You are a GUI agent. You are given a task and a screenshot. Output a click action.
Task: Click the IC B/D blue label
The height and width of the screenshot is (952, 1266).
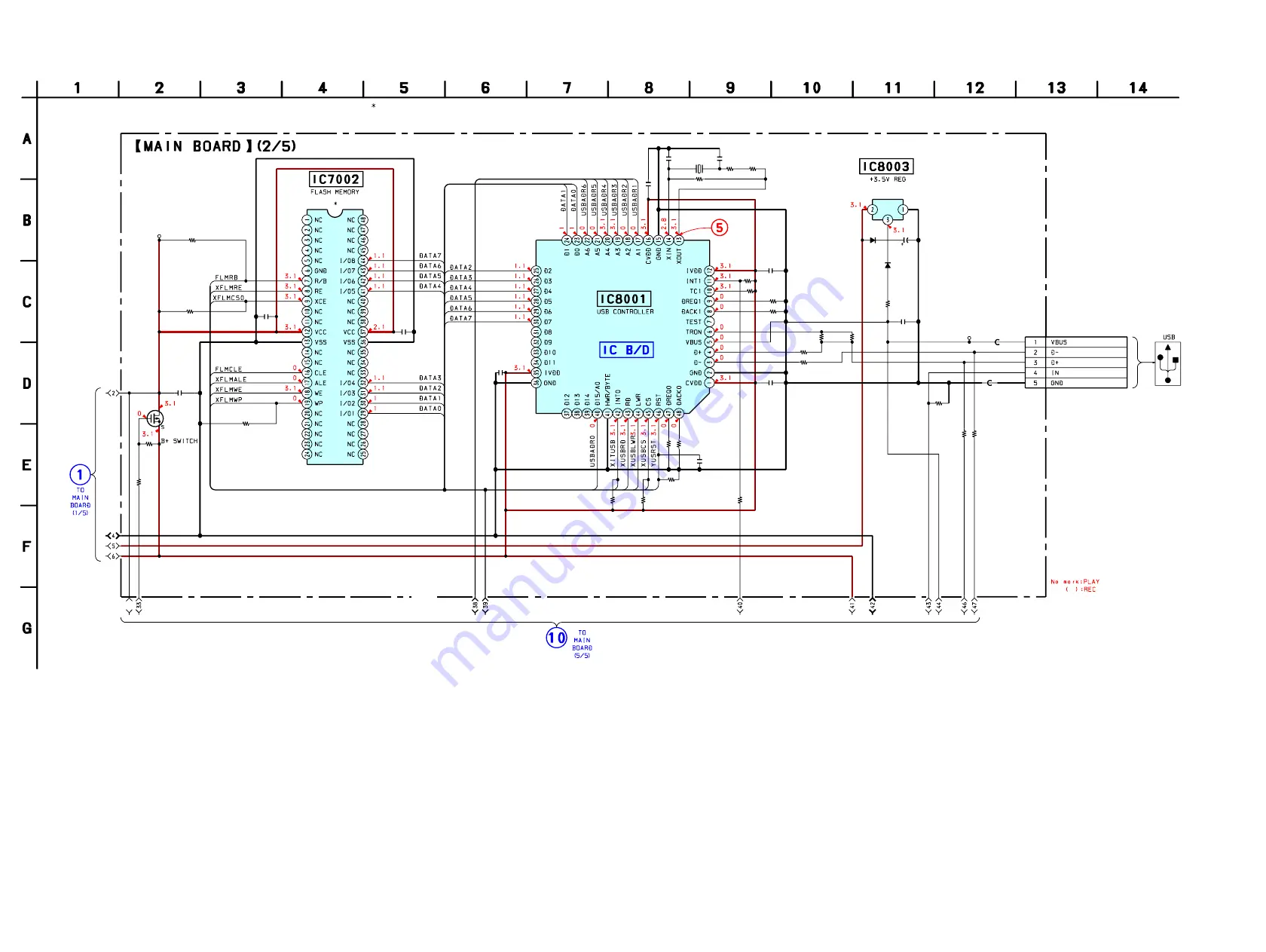(x=626, y=350)
